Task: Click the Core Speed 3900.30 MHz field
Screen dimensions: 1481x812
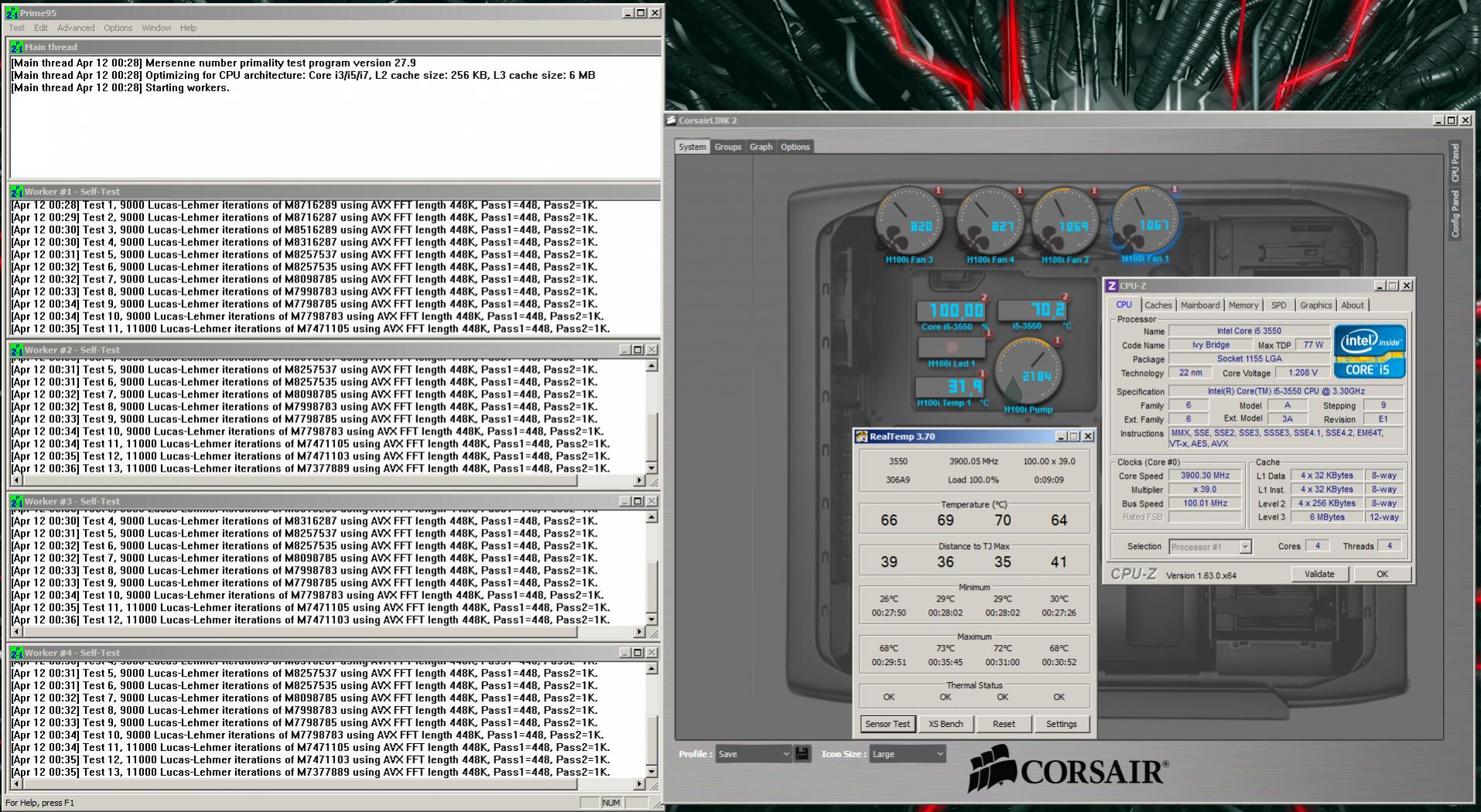Action: [1205, 476]
